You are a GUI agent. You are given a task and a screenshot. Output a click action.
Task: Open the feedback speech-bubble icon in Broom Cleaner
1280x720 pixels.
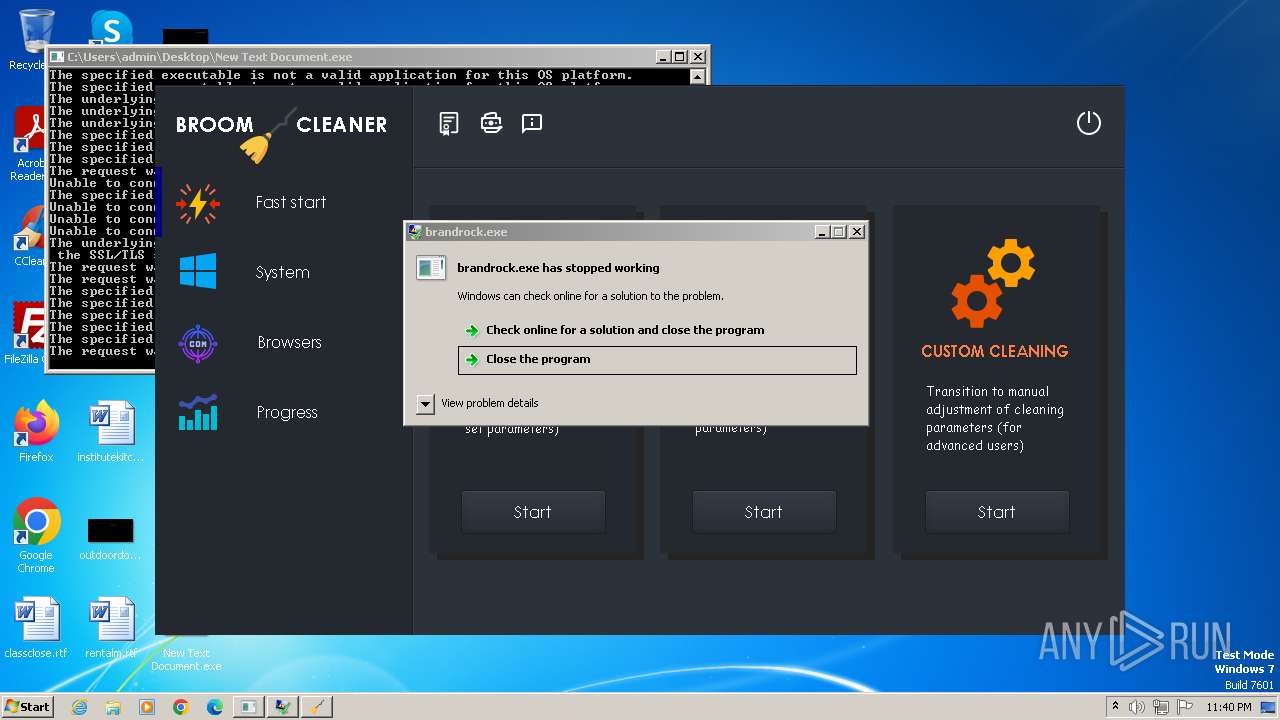click(532, 123)
